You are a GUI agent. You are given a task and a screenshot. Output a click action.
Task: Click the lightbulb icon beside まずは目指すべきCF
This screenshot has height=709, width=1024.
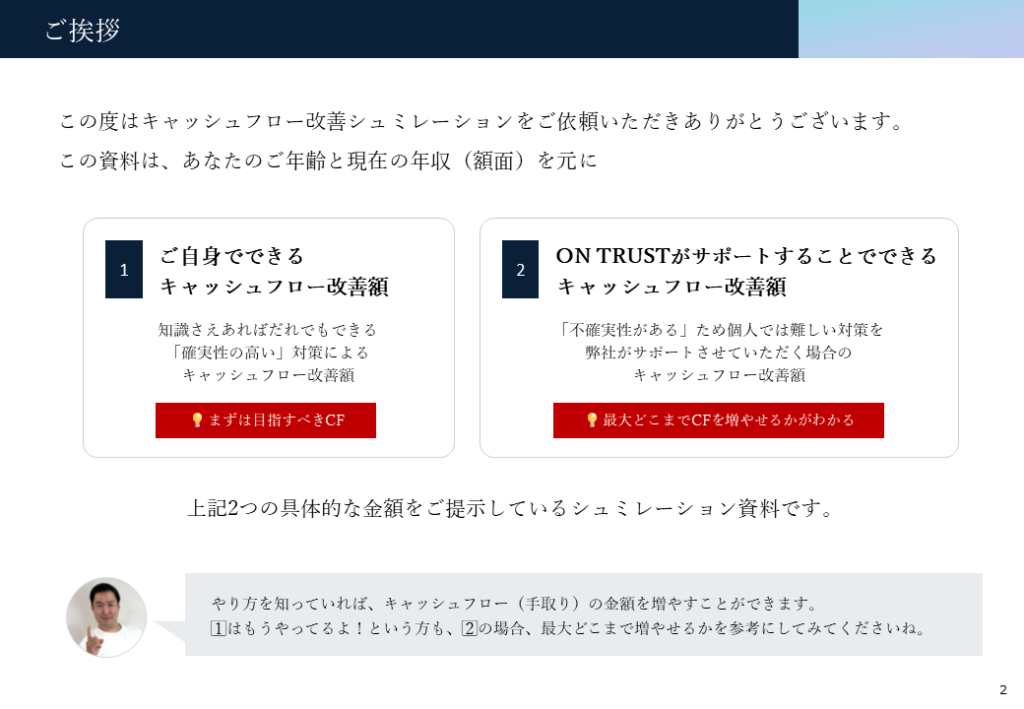[197, 420]
